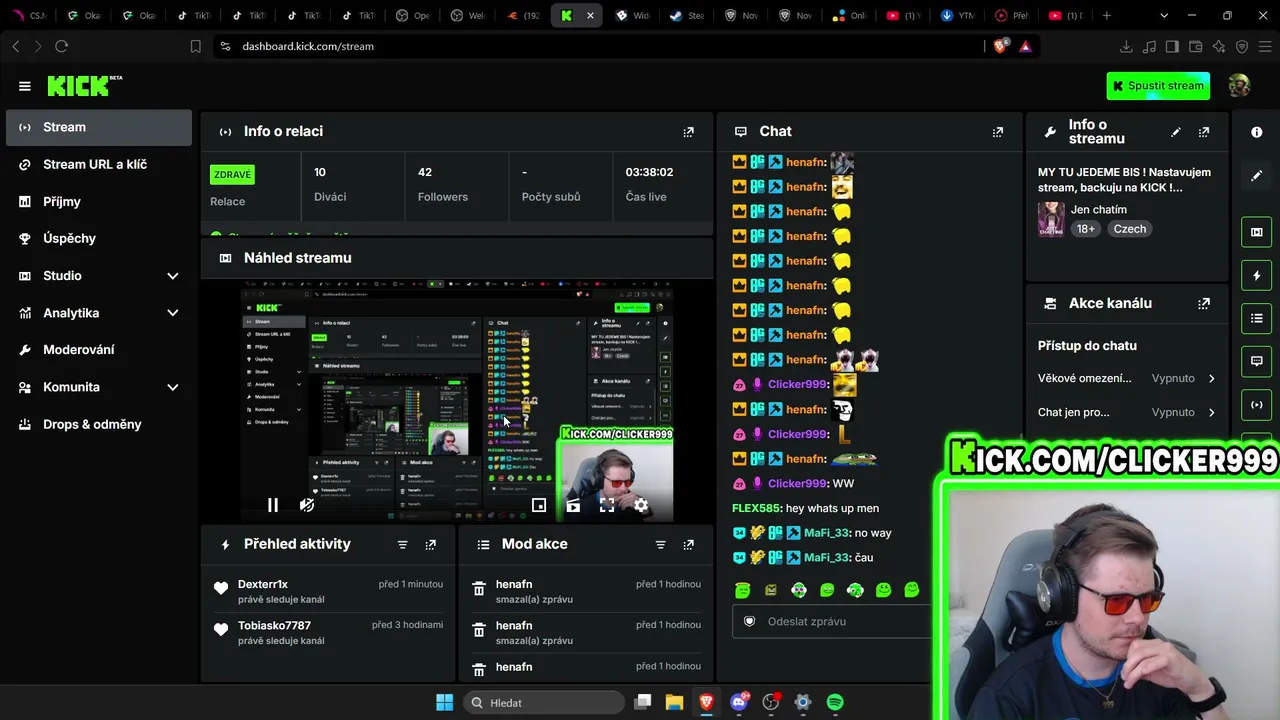The height and width of the screenshot is (720, 1280).
Task: Open browser downloads icon
Action: click(x=1126, y=47)
